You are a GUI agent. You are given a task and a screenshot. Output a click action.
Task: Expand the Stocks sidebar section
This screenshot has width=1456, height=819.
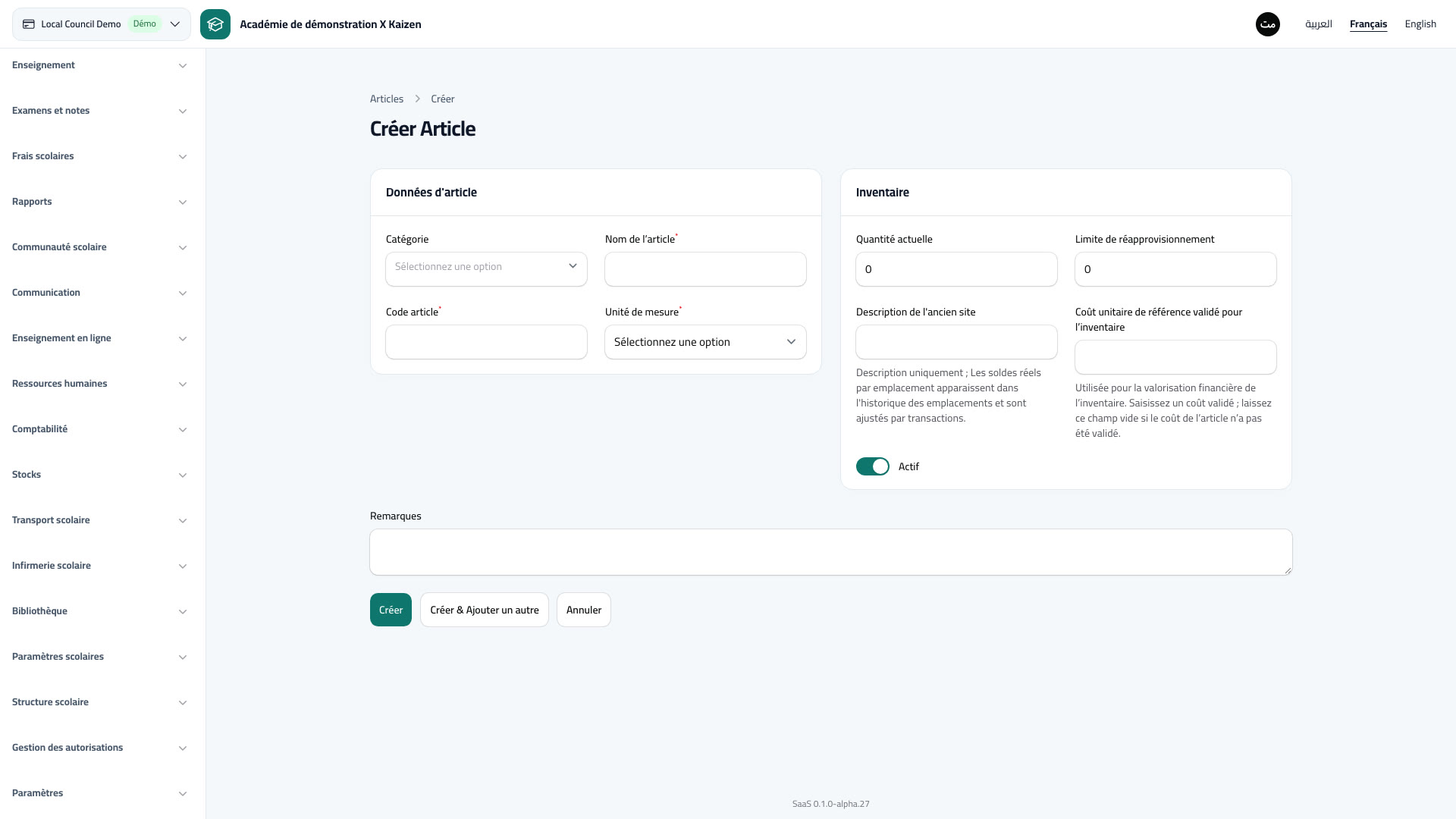coord(99,475)
